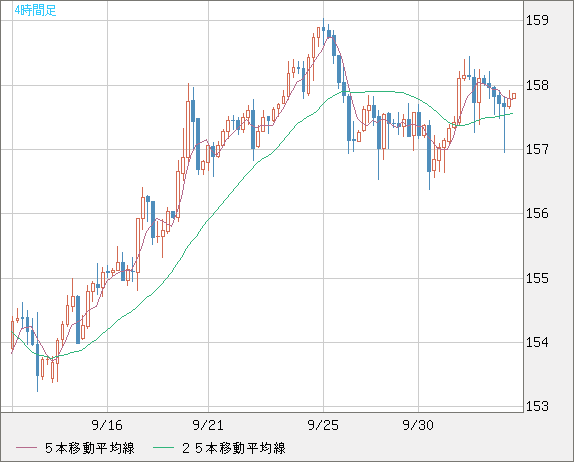
Task: Click the green 25-bar average legend line
Action: click(x=163, y=448)
